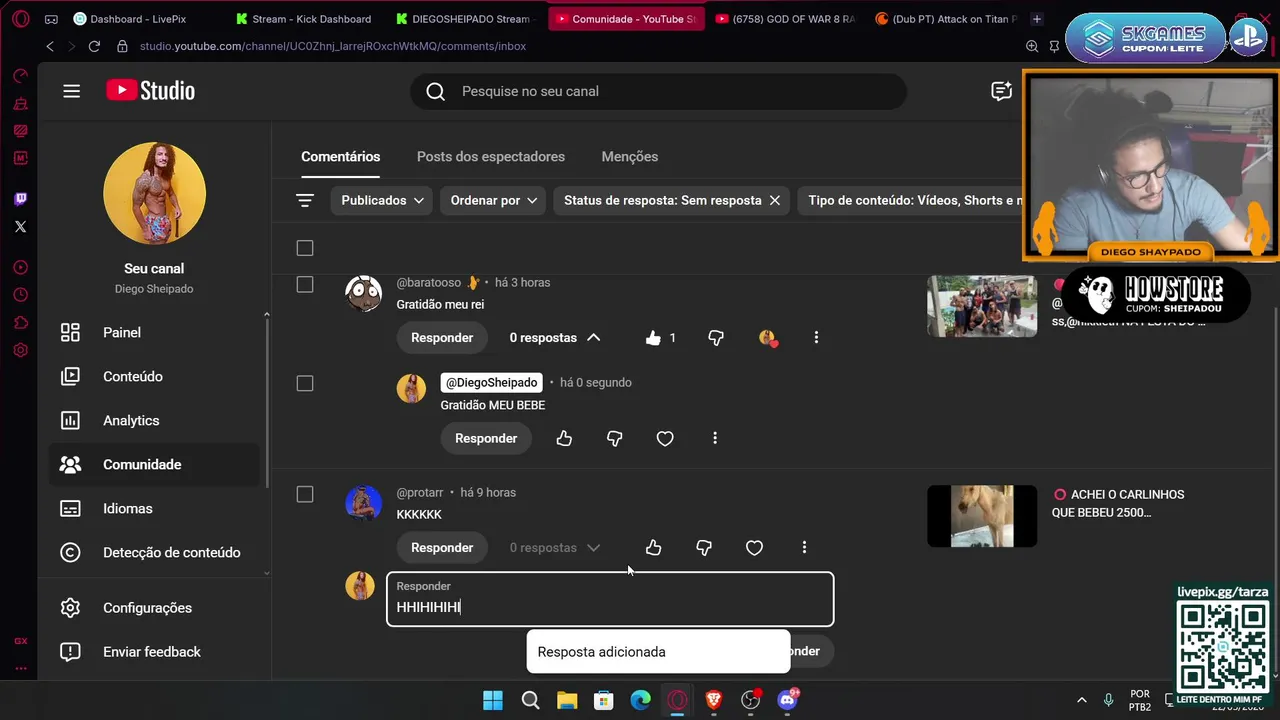The image size is (1280, 720).
Task: Click Responder under @baratooso comment
Action: coord(442,338)
